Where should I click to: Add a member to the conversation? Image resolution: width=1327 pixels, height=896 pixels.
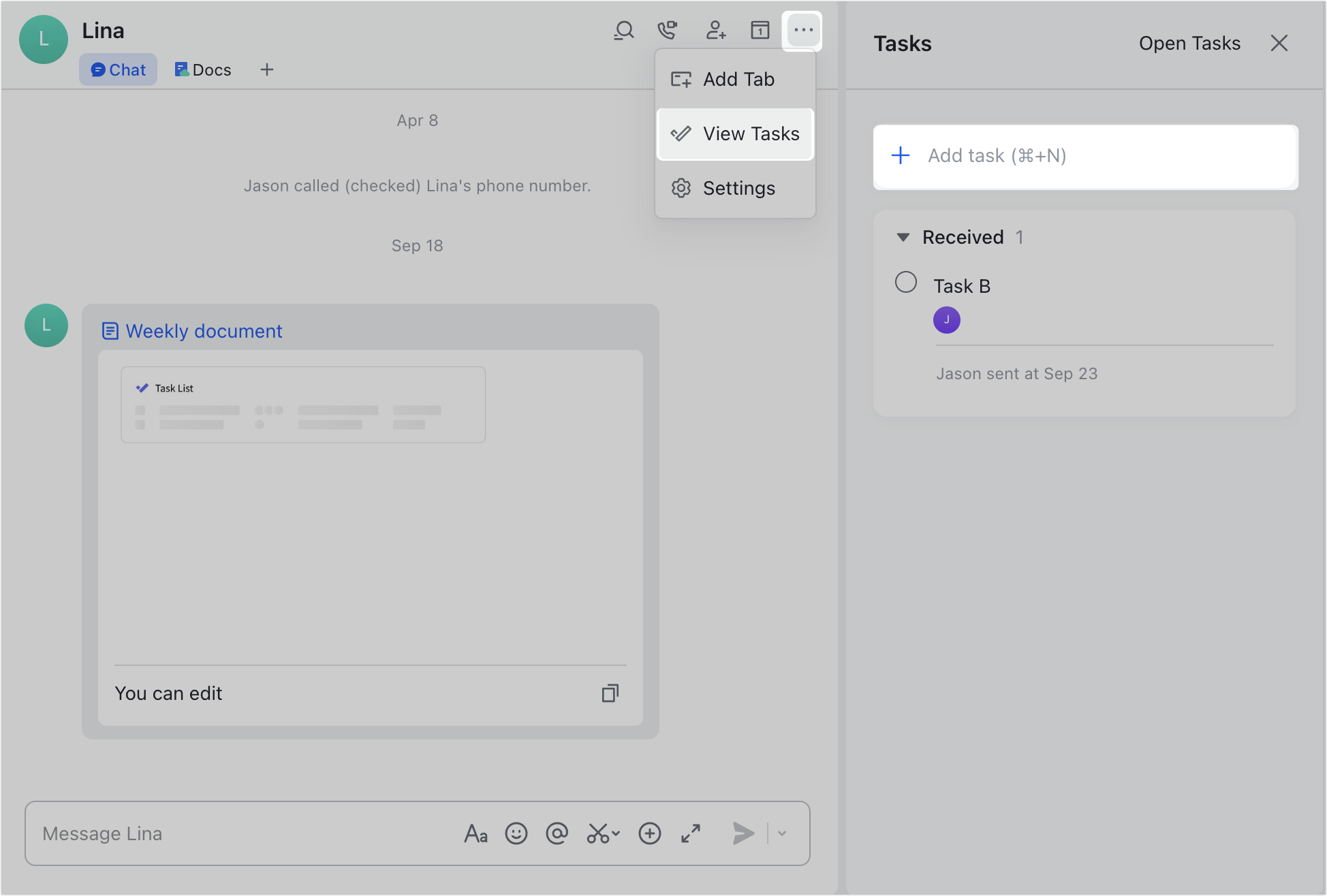715,30
